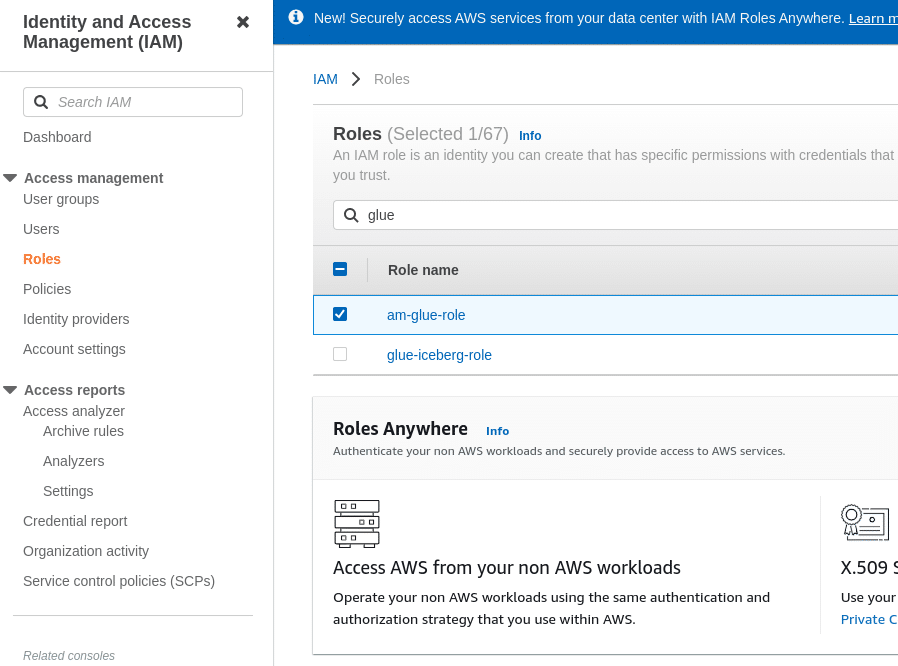View the Credential report
Viewport: 898px width, 666px height.
point(75,521)
